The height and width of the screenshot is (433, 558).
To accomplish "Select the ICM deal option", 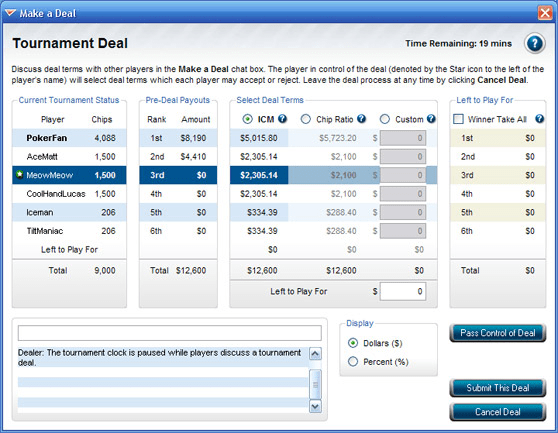I will pyautogui.click(x=247, y=119).
